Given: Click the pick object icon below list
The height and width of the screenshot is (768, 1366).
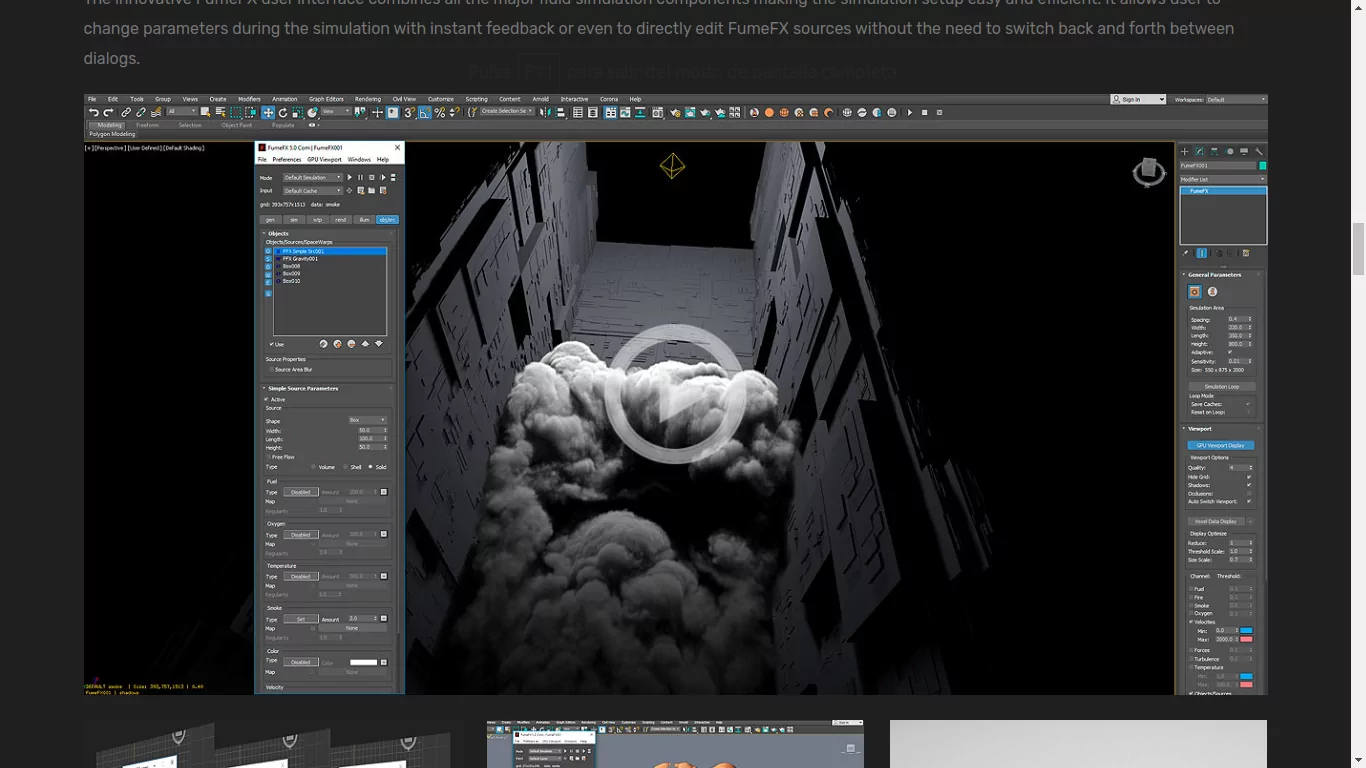Looking at the screenshot, I should 323,344.
